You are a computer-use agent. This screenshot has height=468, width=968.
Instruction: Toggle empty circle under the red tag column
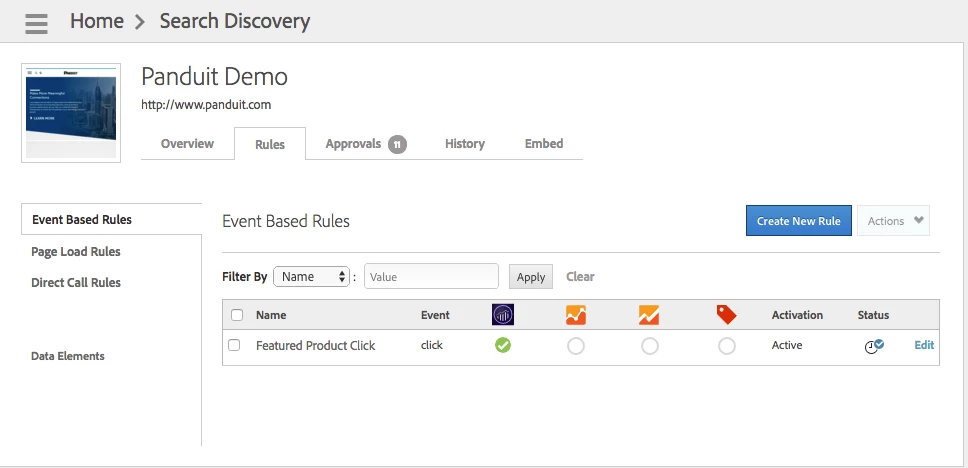tap(727, 346)
